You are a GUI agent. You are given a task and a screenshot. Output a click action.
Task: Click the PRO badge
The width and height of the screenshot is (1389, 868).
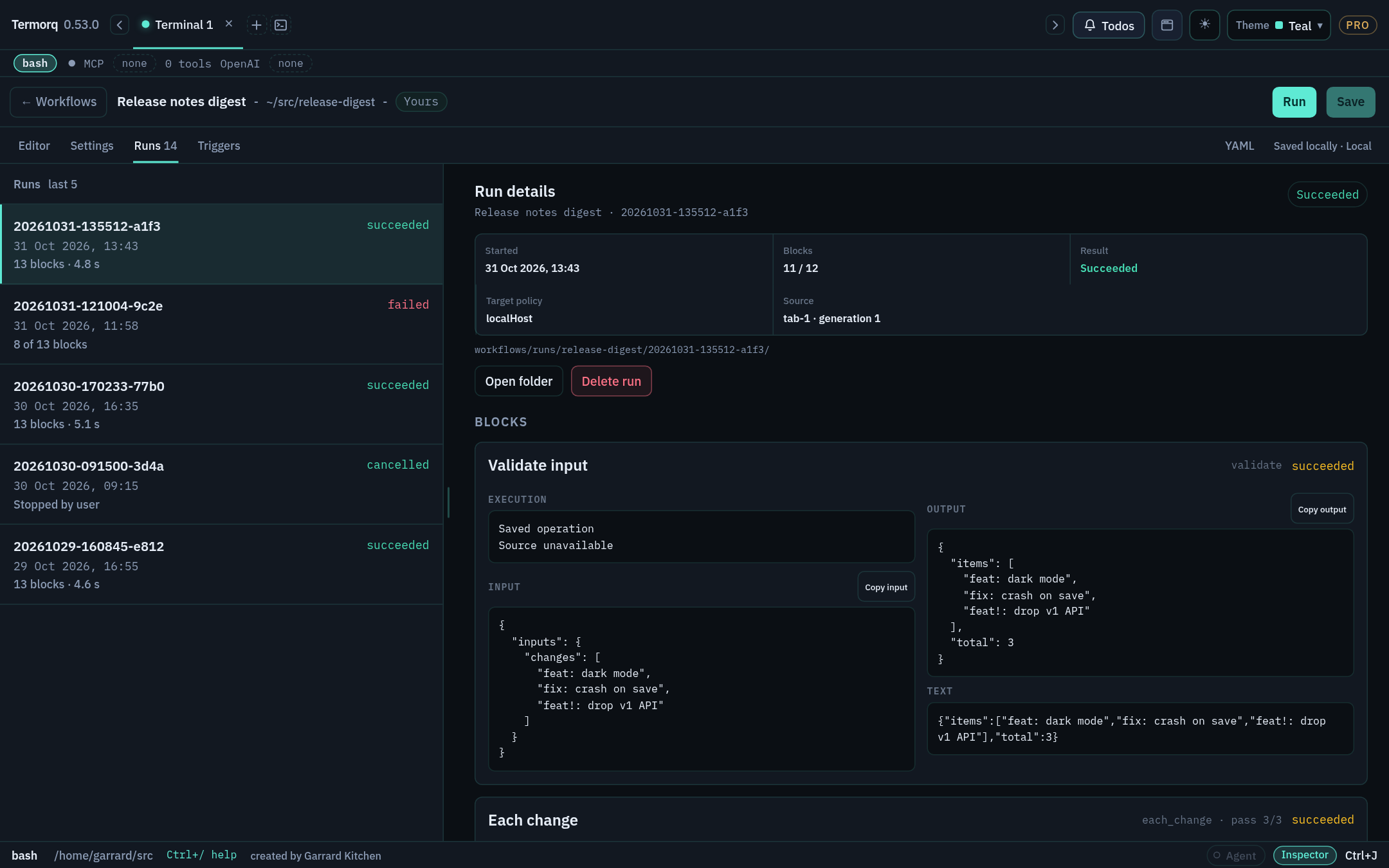1357,25
